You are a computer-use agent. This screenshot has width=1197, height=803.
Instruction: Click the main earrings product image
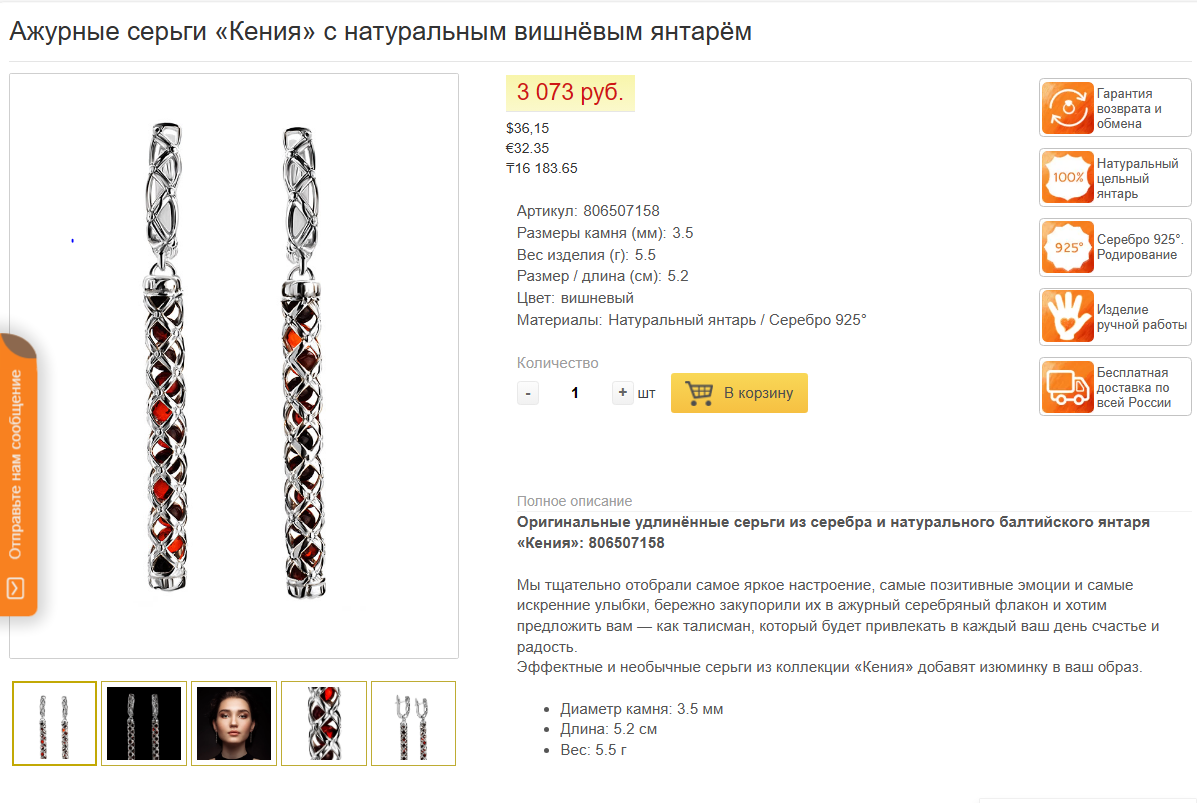point(234,366)
